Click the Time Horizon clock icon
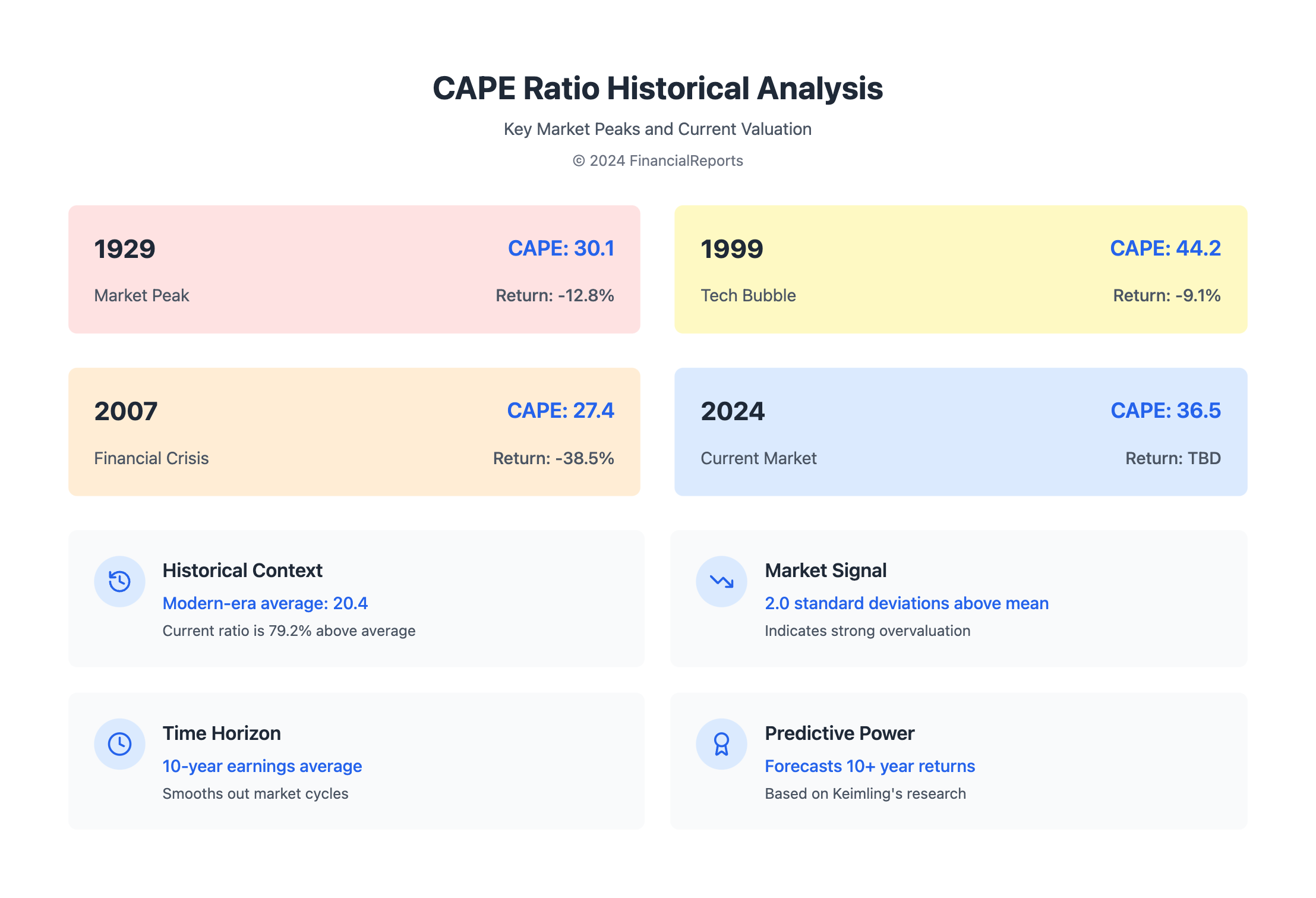This screenshot has width=1316, height=898. coord(119,744)
